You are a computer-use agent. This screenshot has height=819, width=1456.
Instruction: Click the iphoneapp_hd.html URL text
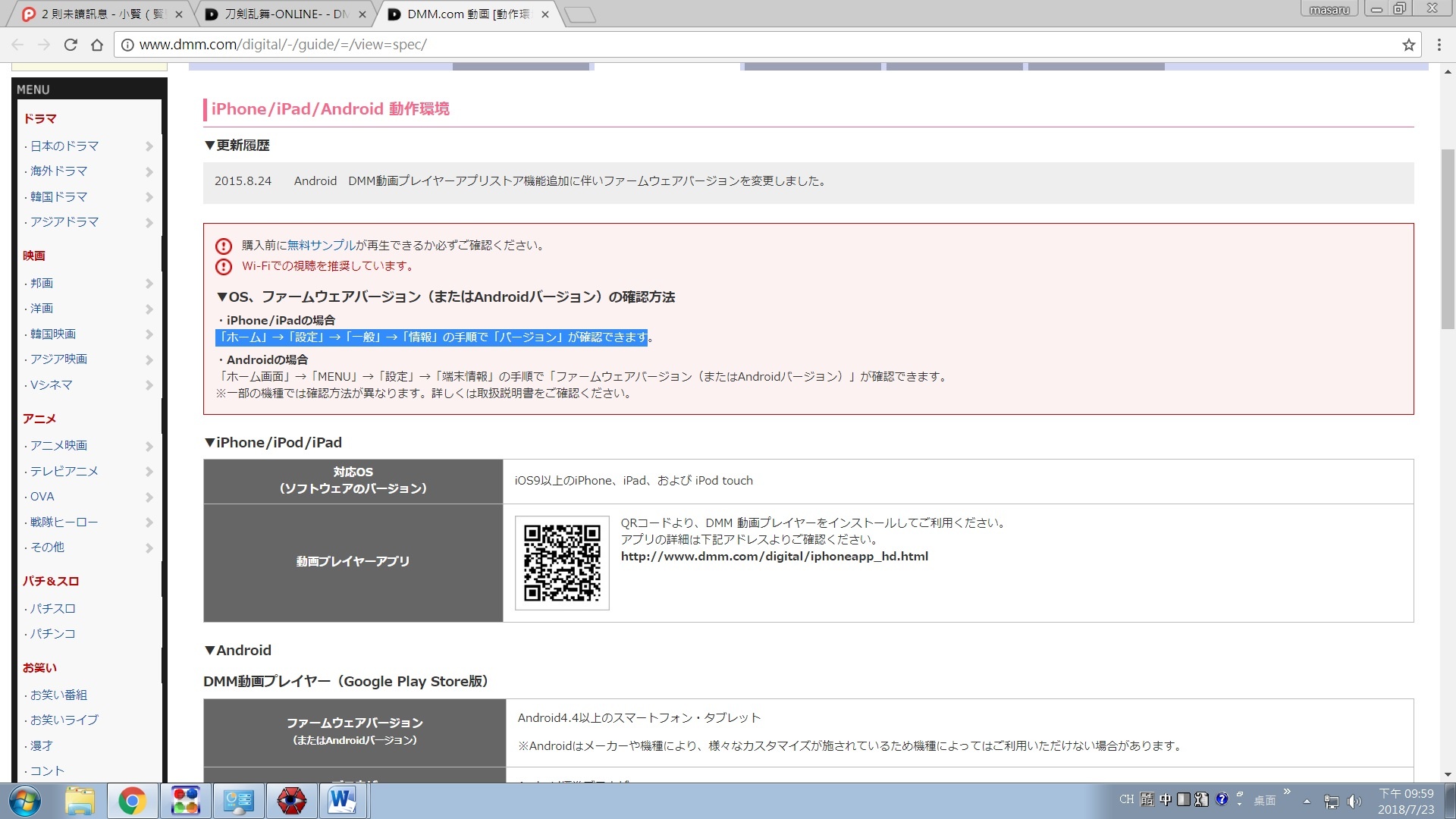coord(774,556)
